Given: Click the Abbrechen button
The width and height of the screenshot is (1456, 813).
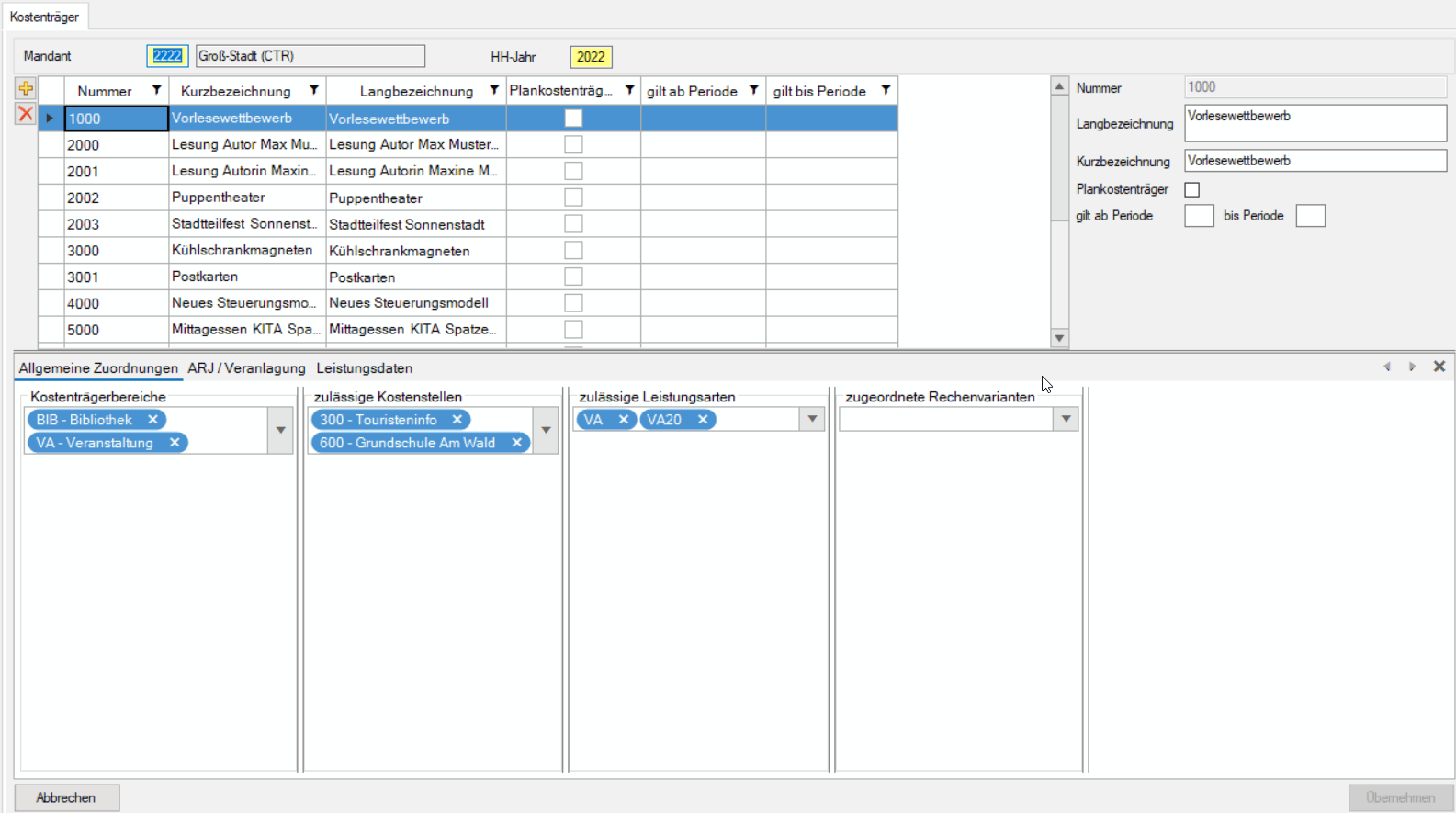Looking at the screenshot, I should click(x=66, y=797).
